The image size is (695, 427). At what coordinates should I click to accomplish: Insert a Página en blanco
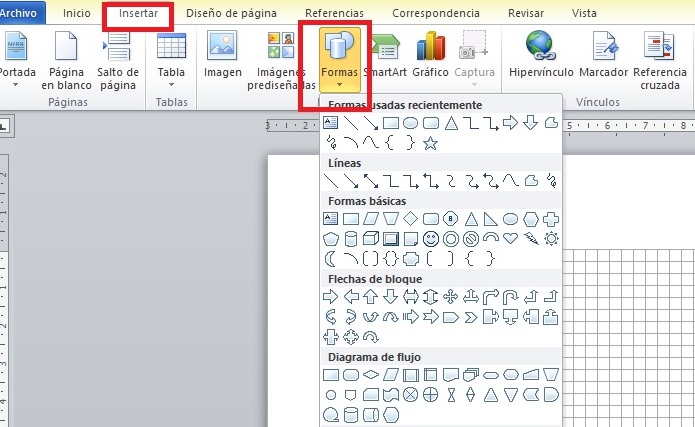coord(66,60)
